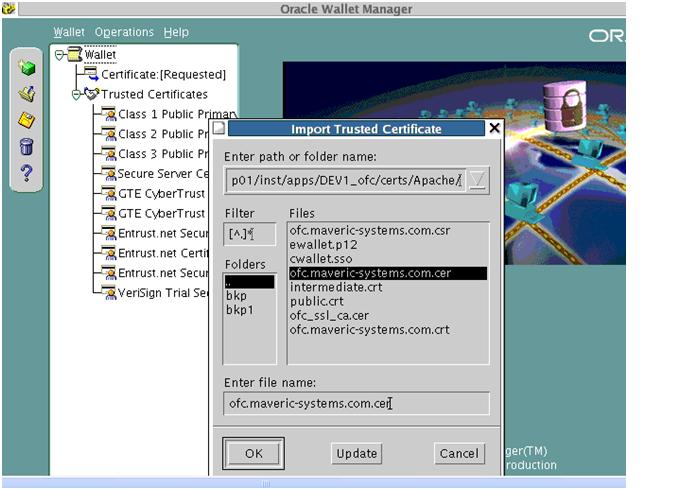
Task: Click the Delete Wallet trash icon
Action: tap(27, 146)
